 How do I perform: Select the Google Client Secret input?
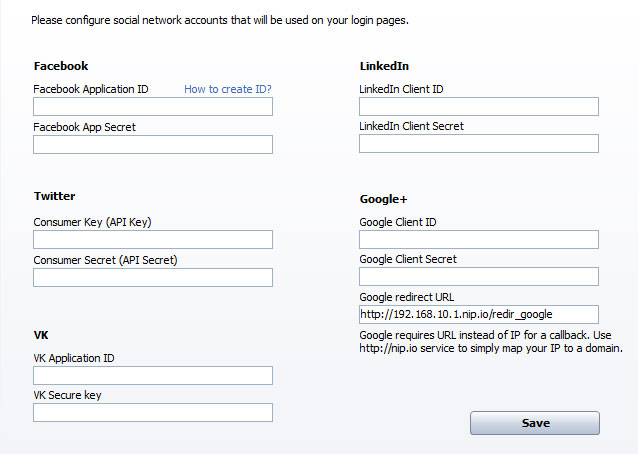pyautogui.click(x=479, y=277)
